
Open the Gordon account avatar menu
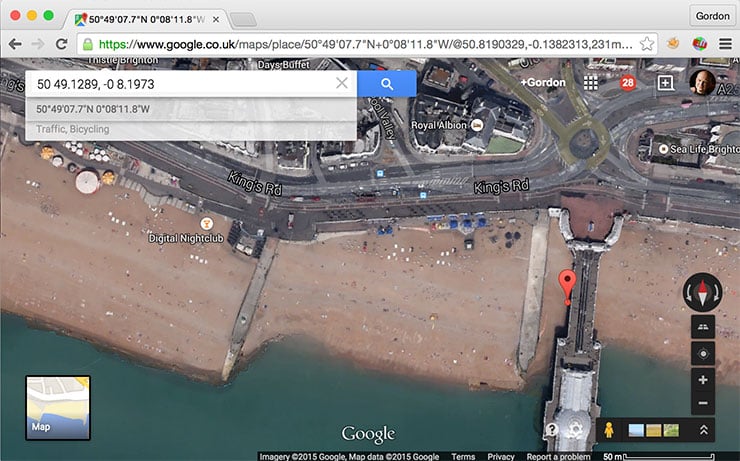[705, 83]
